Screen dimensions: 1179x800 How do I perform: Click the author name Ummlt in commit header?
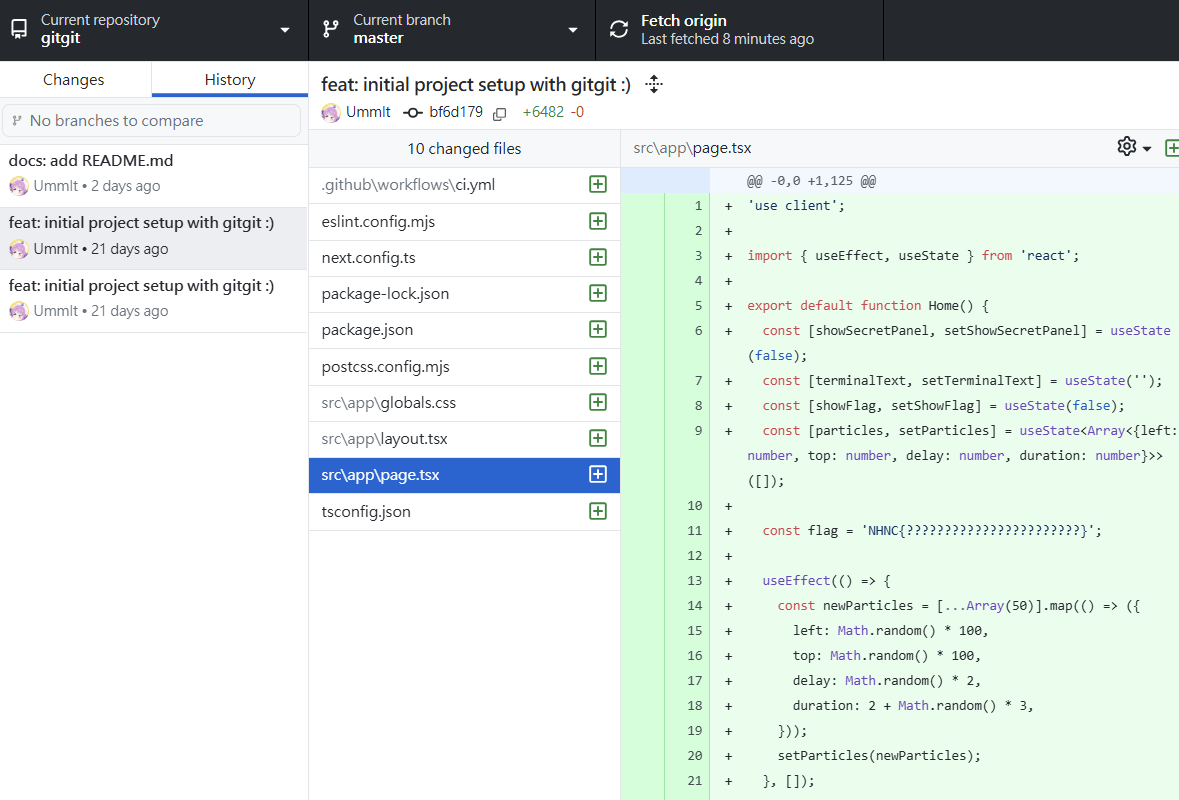point(368,112)
